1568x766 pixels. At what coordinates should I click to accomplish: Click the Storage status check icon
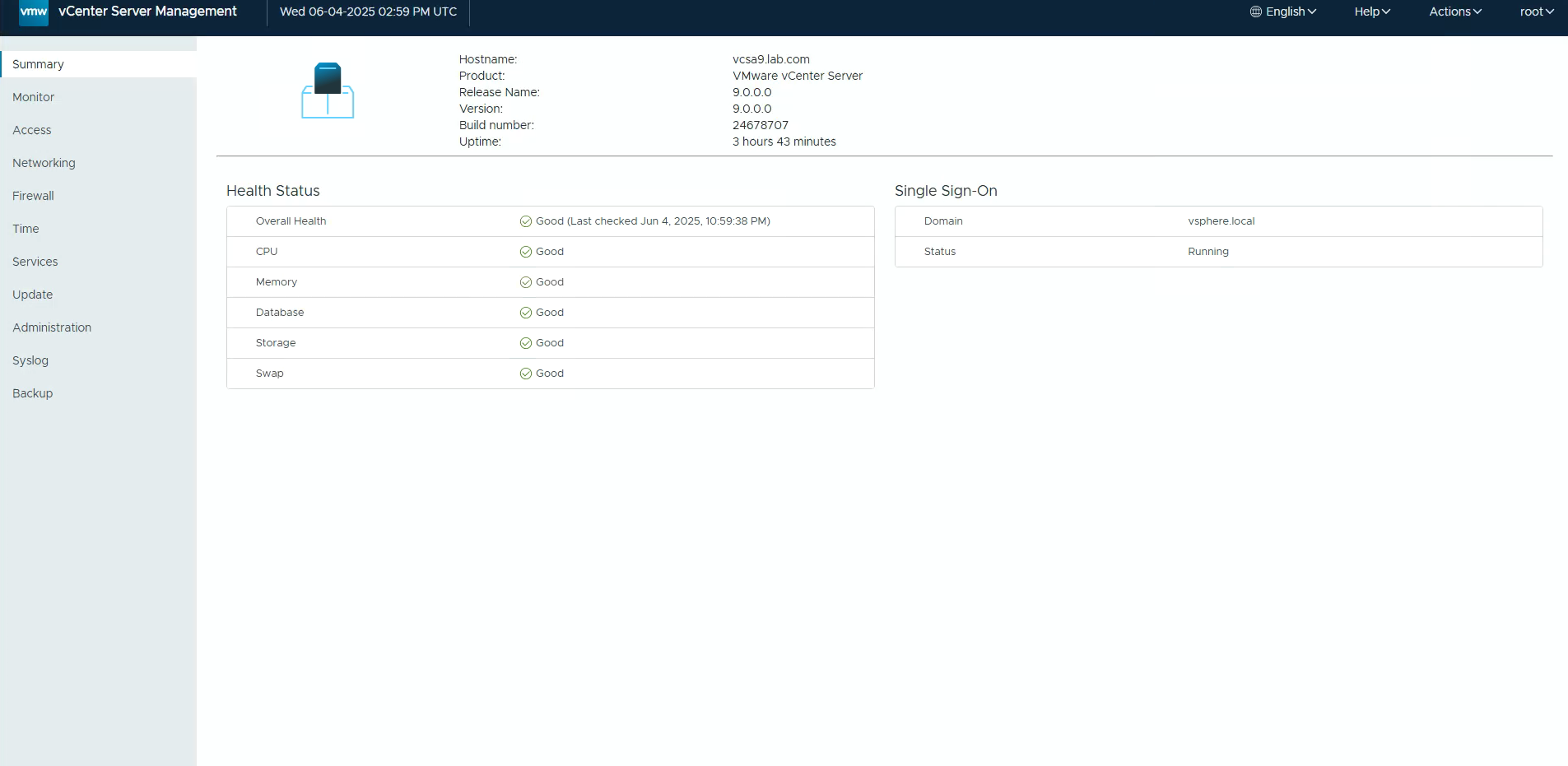(525, 343)
